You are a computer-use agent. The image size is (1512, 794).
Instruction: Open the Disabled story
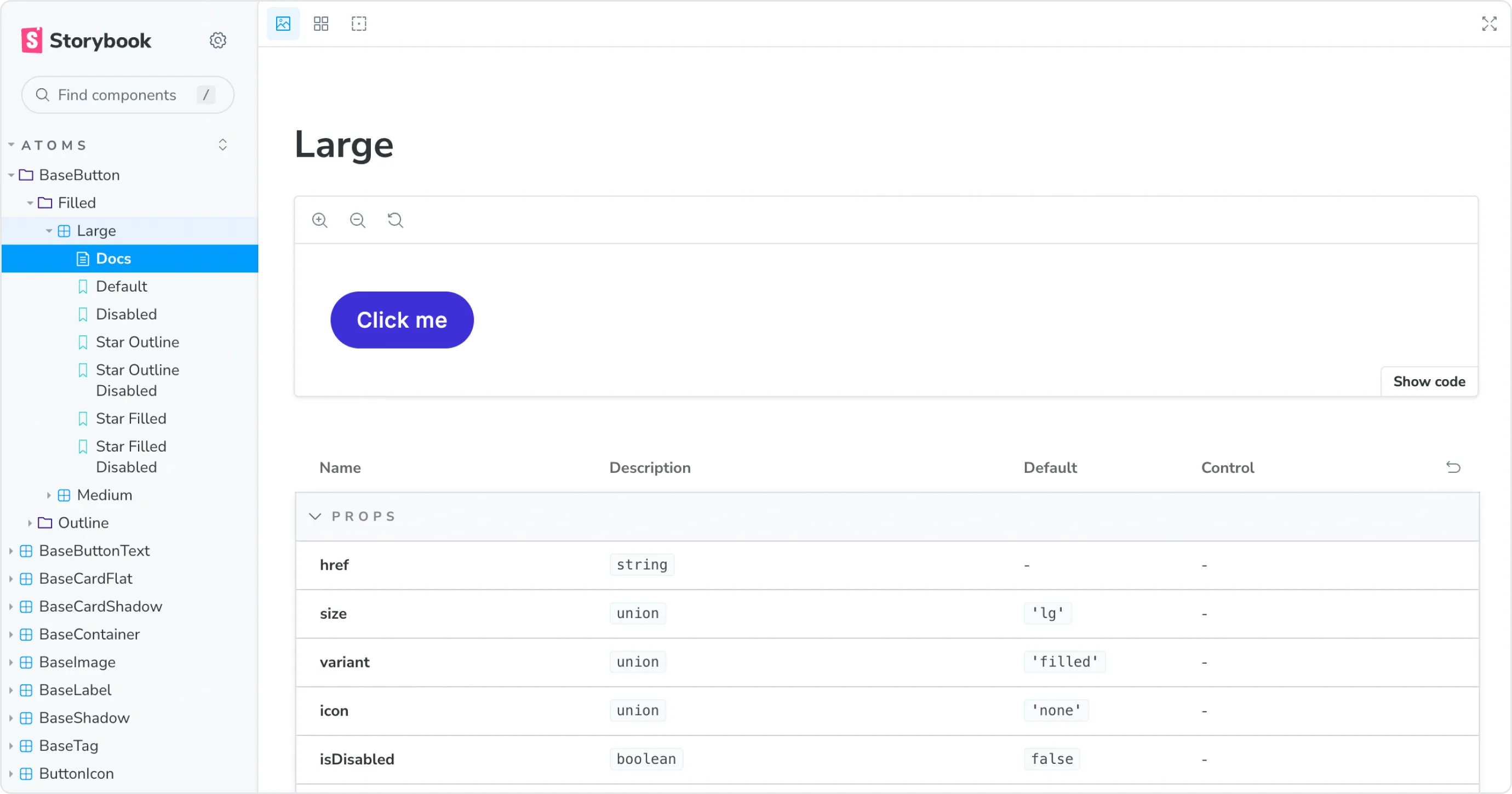[126, 314]
